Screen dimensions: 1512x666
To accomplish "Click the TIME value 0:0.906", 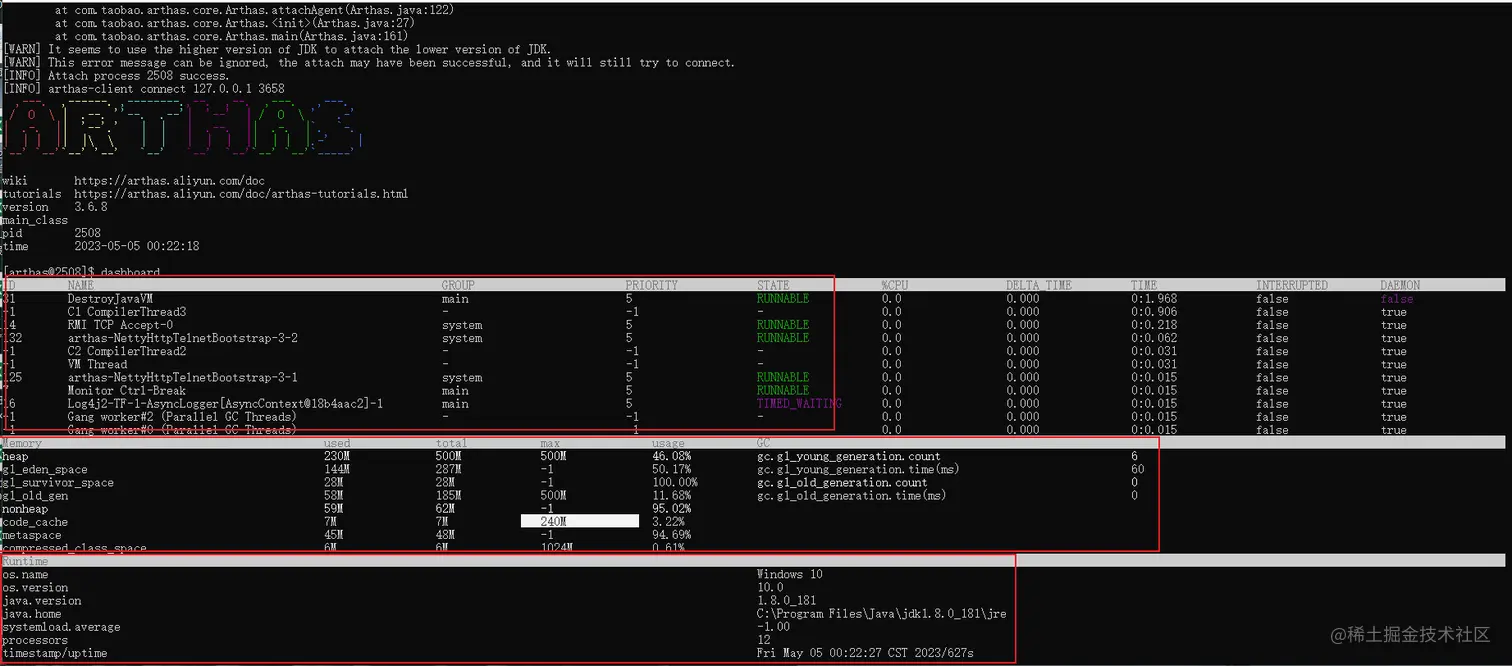I will coord(1154,312).
